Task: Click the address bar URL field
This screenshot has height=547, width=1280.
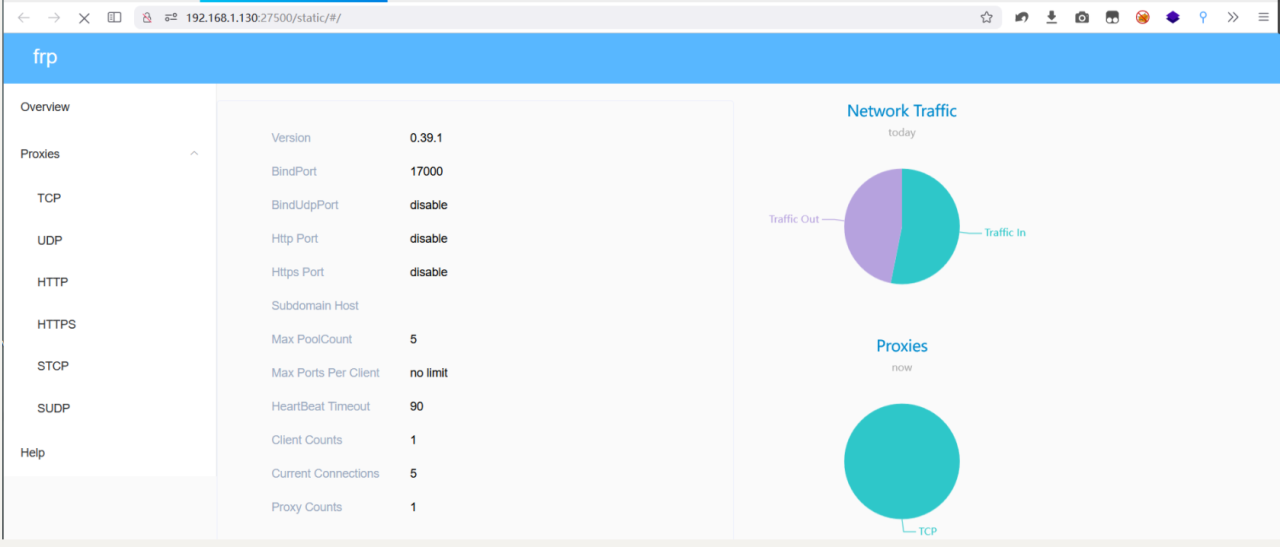Action: [x=570, y=17]
